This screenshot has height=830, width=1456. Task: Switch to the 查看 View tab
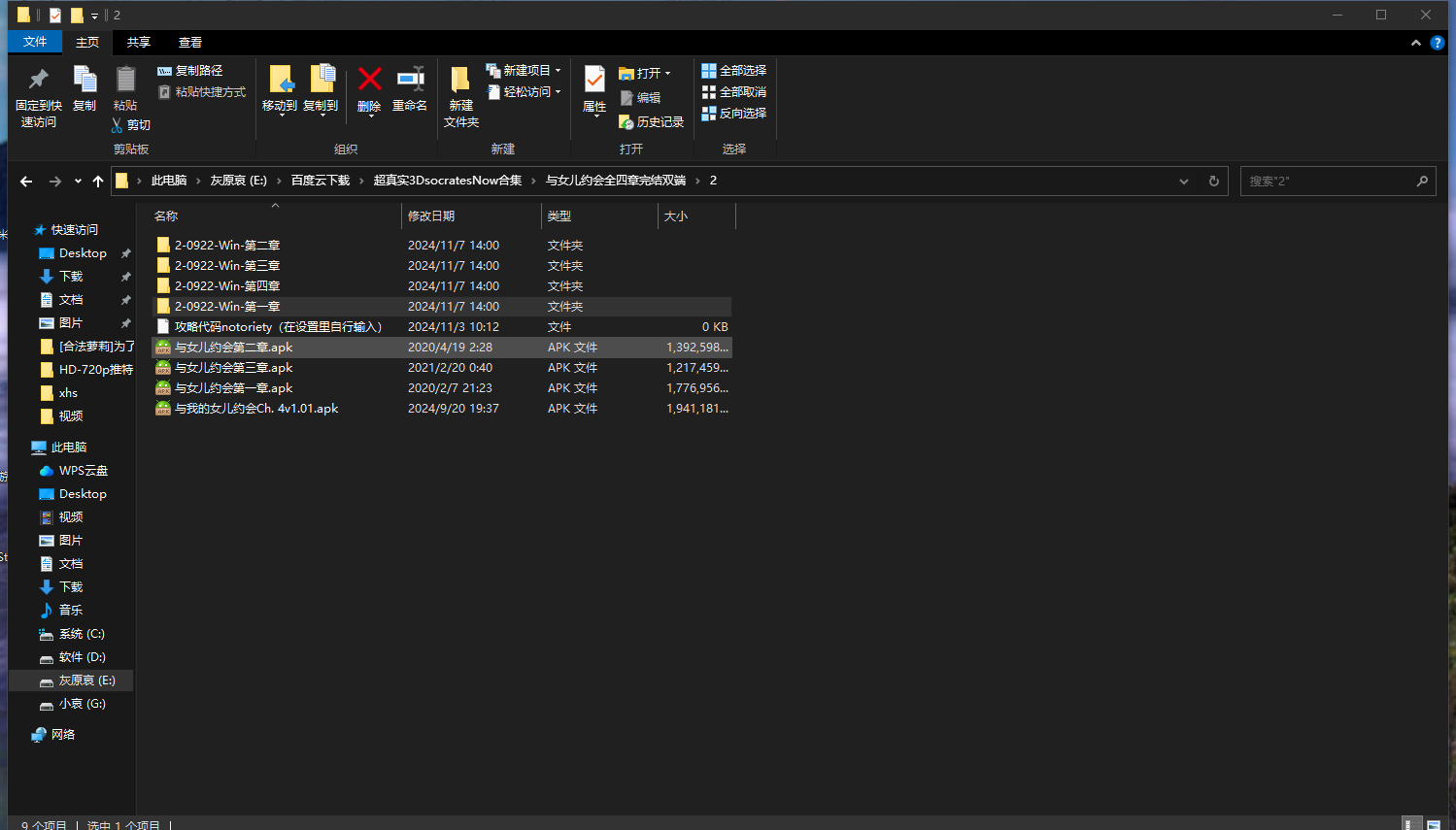[x=190, y=42]
